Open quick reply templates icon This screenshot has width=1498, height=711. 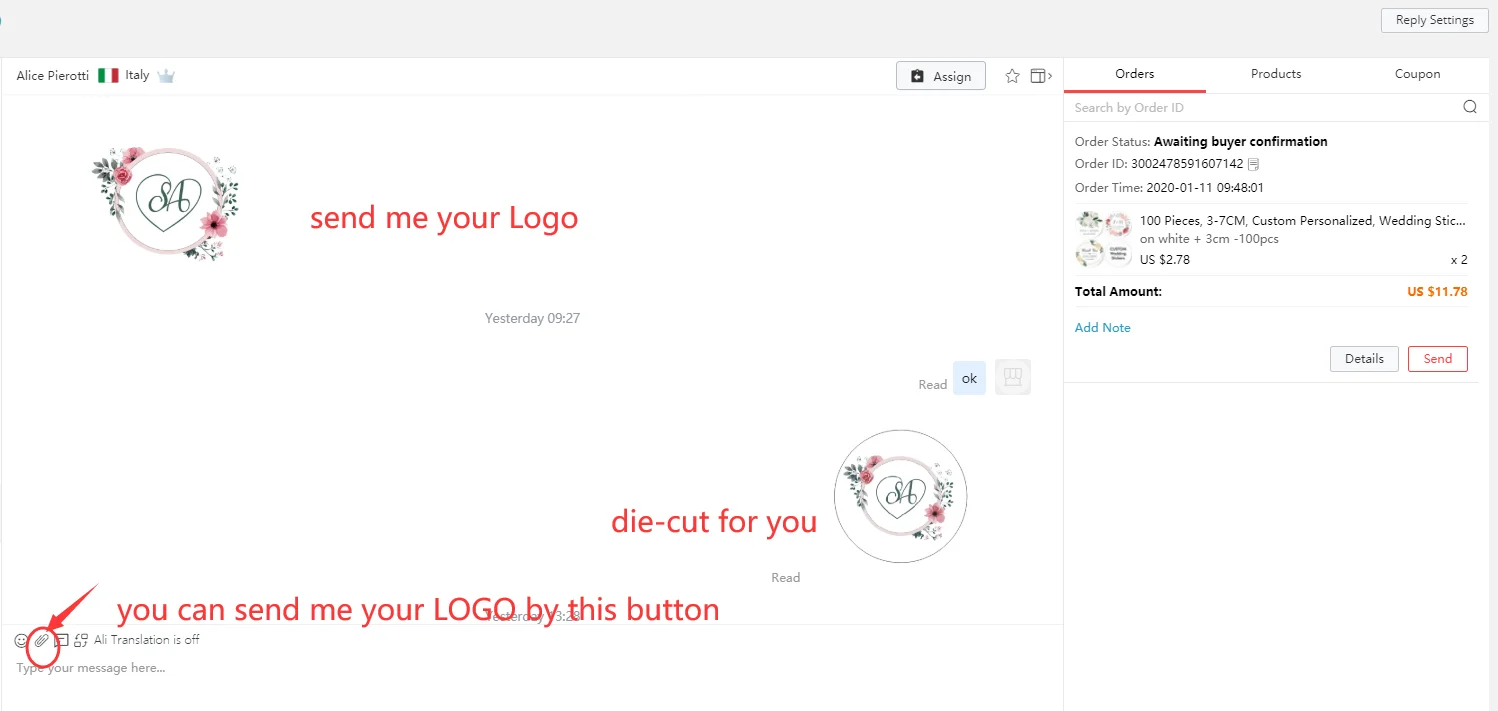61,640
